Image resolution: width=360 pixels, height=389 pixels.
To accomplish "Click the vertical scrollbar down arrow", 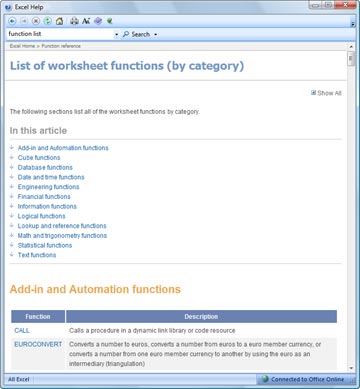I will coord(351,368).
